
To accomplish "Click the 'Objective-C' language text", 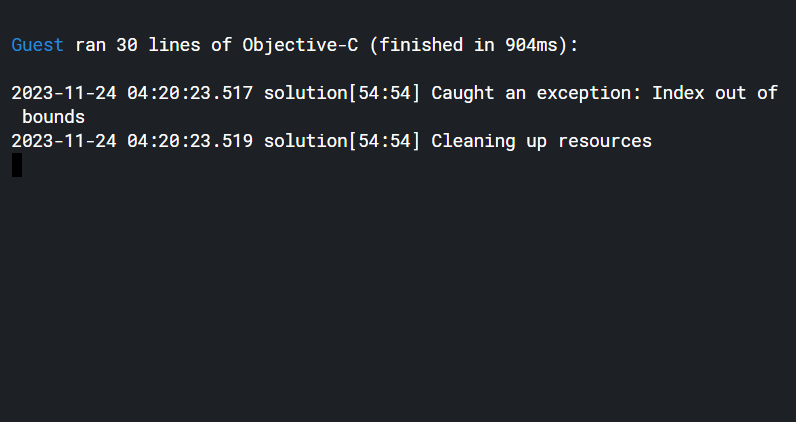I will pos(300,46).
